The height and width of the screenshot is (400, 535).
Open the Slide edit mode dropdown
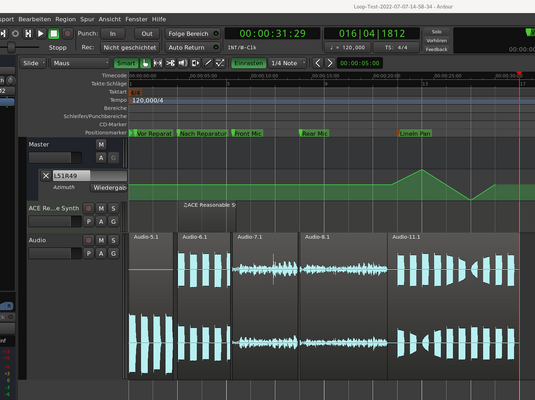click(33, 63)
